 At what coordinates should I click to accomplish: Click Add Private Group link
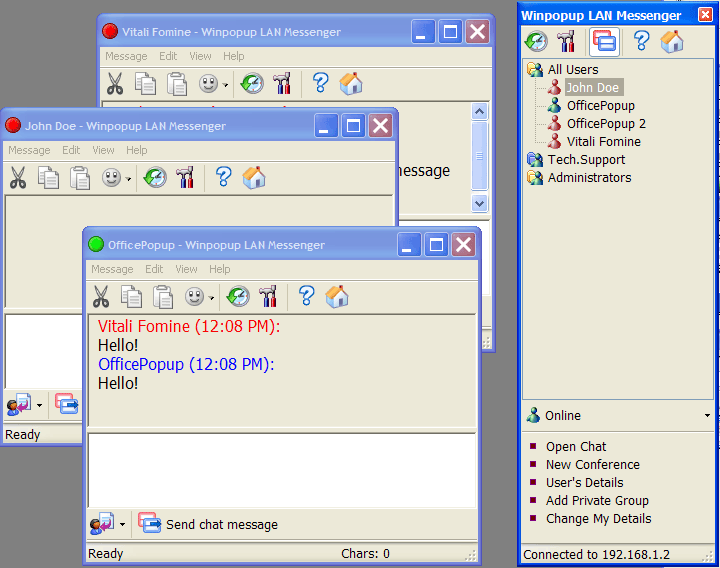(597, 500)
